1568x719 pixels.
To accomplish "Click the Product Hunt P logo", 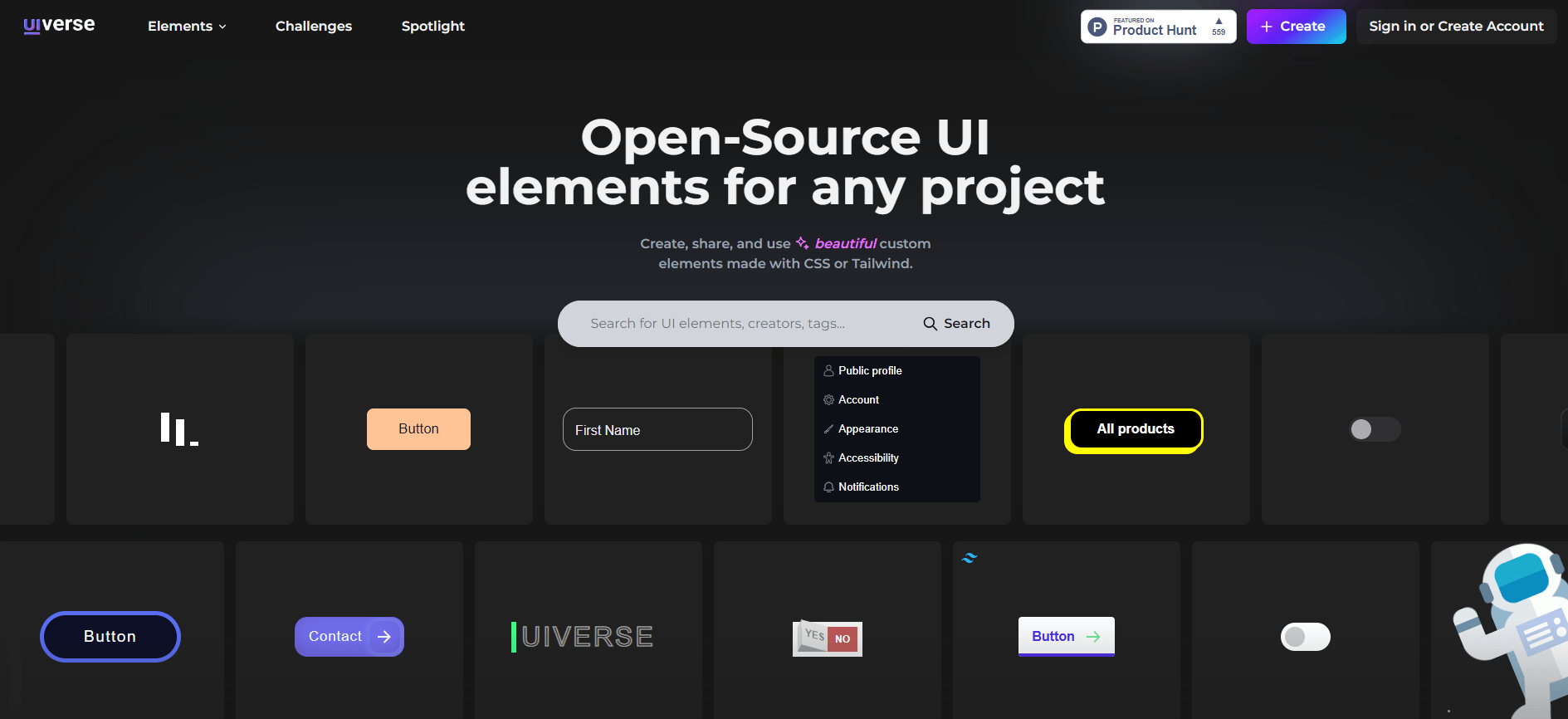I will (1097, 27).
